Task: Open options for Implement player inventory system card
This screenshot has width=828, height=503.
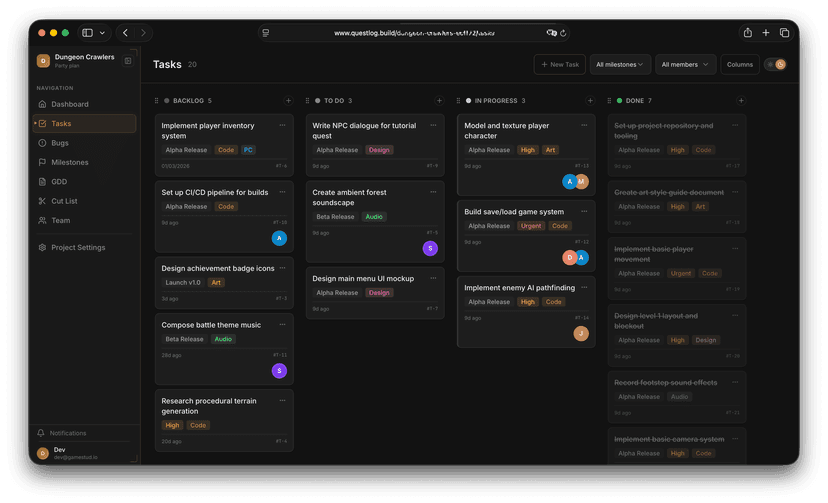Action: coord(283,125)
